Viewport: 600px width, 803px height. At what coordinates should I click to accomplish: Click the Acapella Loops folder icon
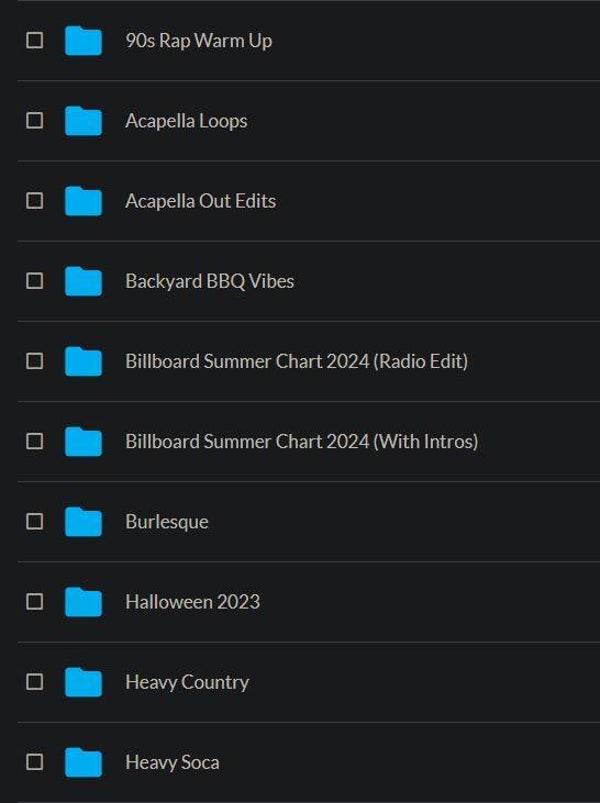(83, 121)
